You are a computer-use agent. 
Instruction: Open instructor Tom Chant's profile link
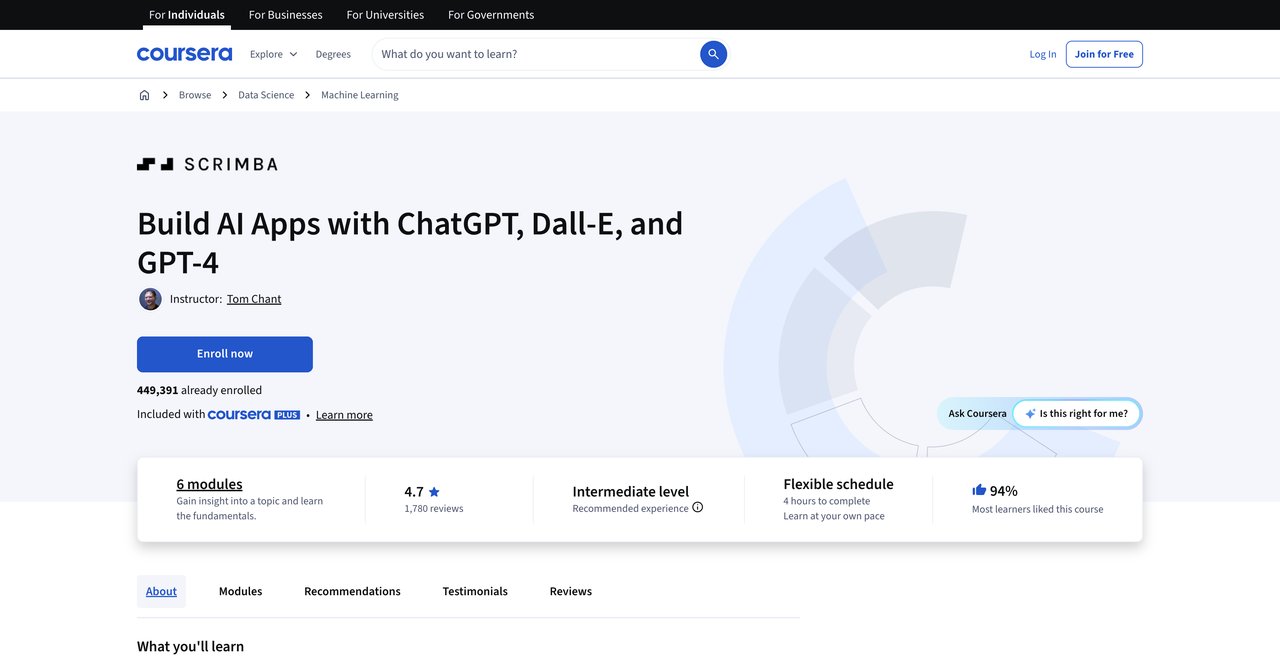point(254,299)
